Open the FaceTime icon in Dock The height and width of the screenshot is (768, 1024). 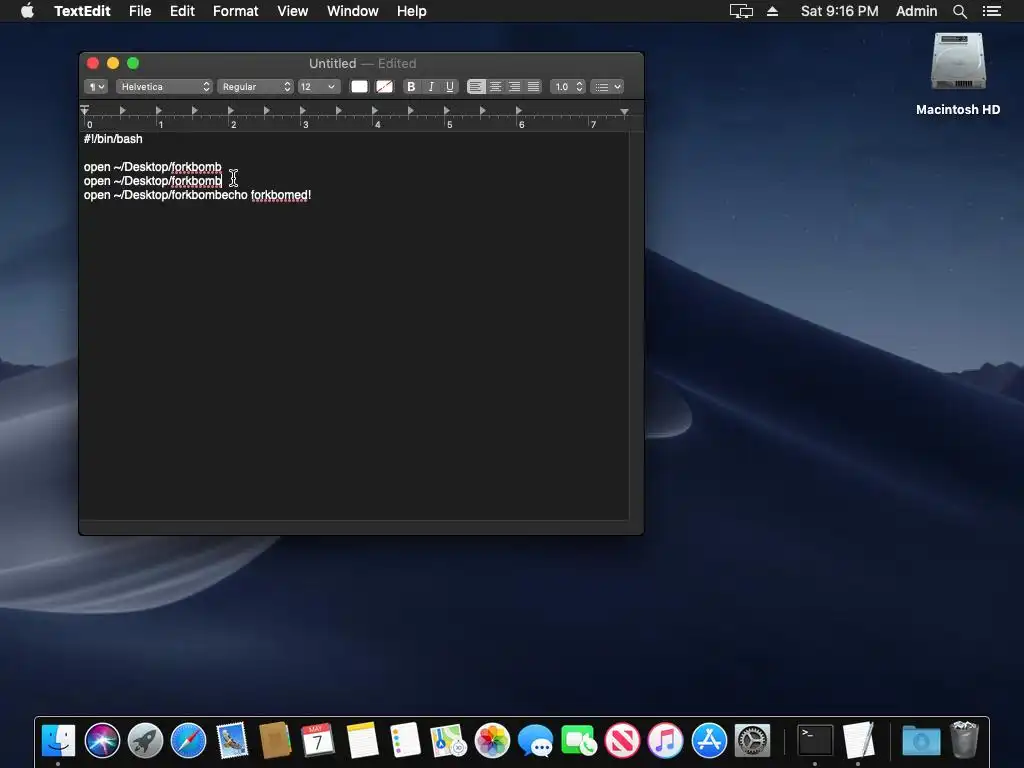coord(579,741)
